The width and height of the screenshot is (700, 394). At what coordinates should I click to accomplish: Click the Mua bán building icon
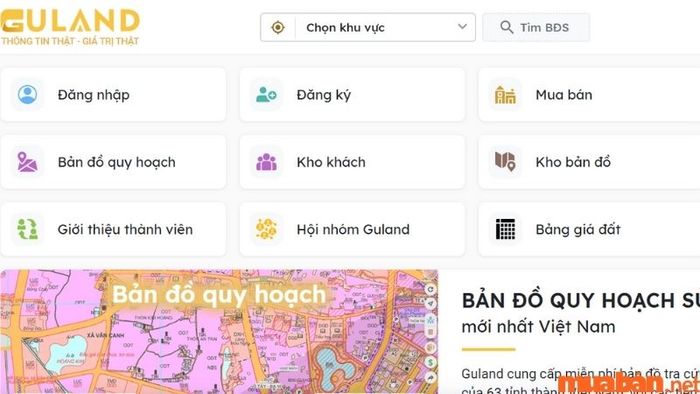(x=505, y=95)
